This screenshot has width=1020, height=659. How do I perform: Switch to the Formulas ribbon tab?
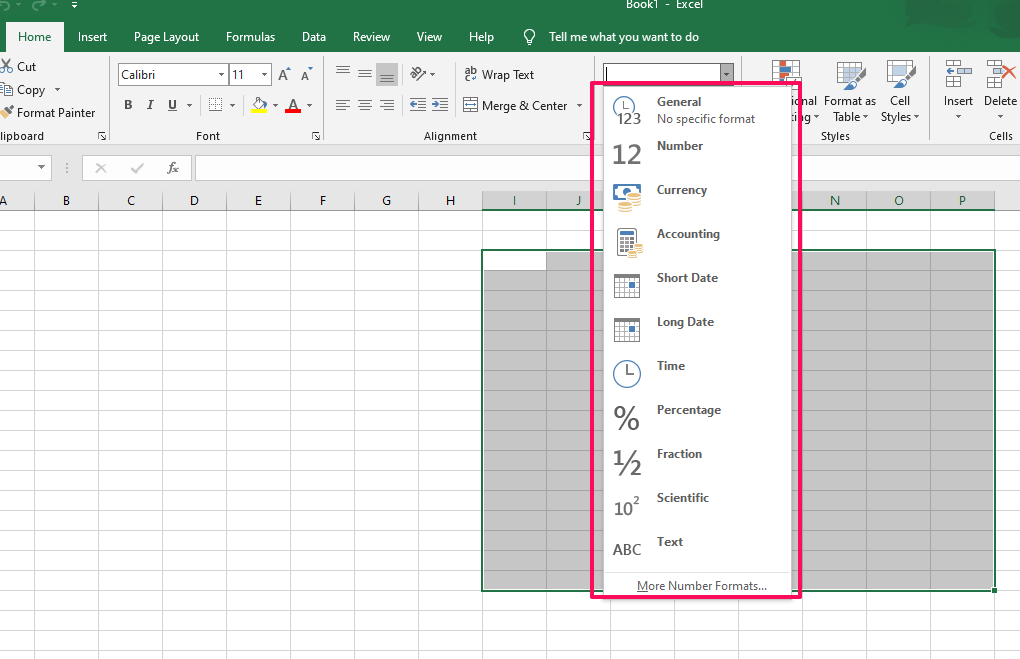coord(250,36)
